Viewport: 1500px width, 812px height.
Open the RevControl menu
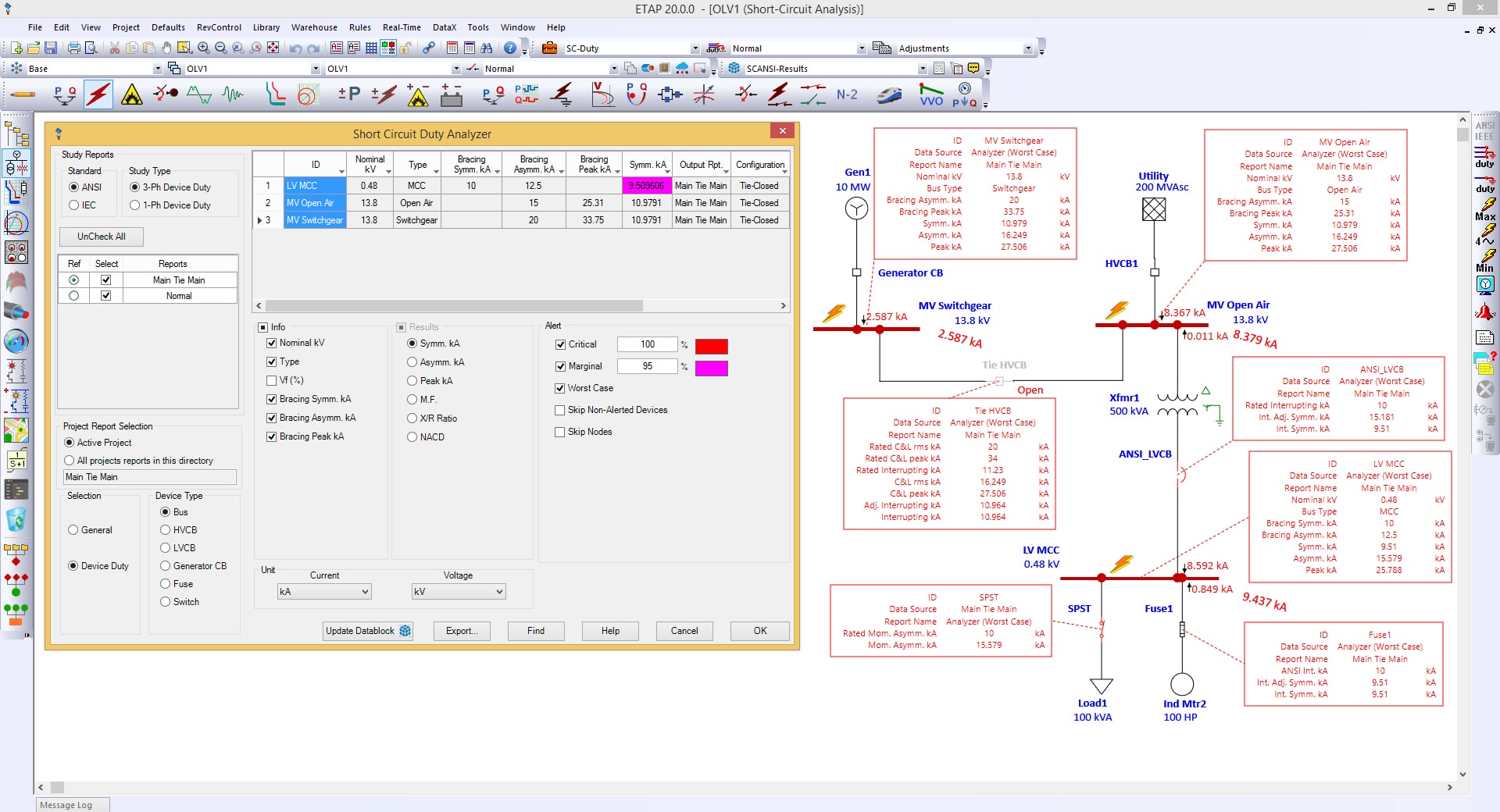[x=219, y=27]
